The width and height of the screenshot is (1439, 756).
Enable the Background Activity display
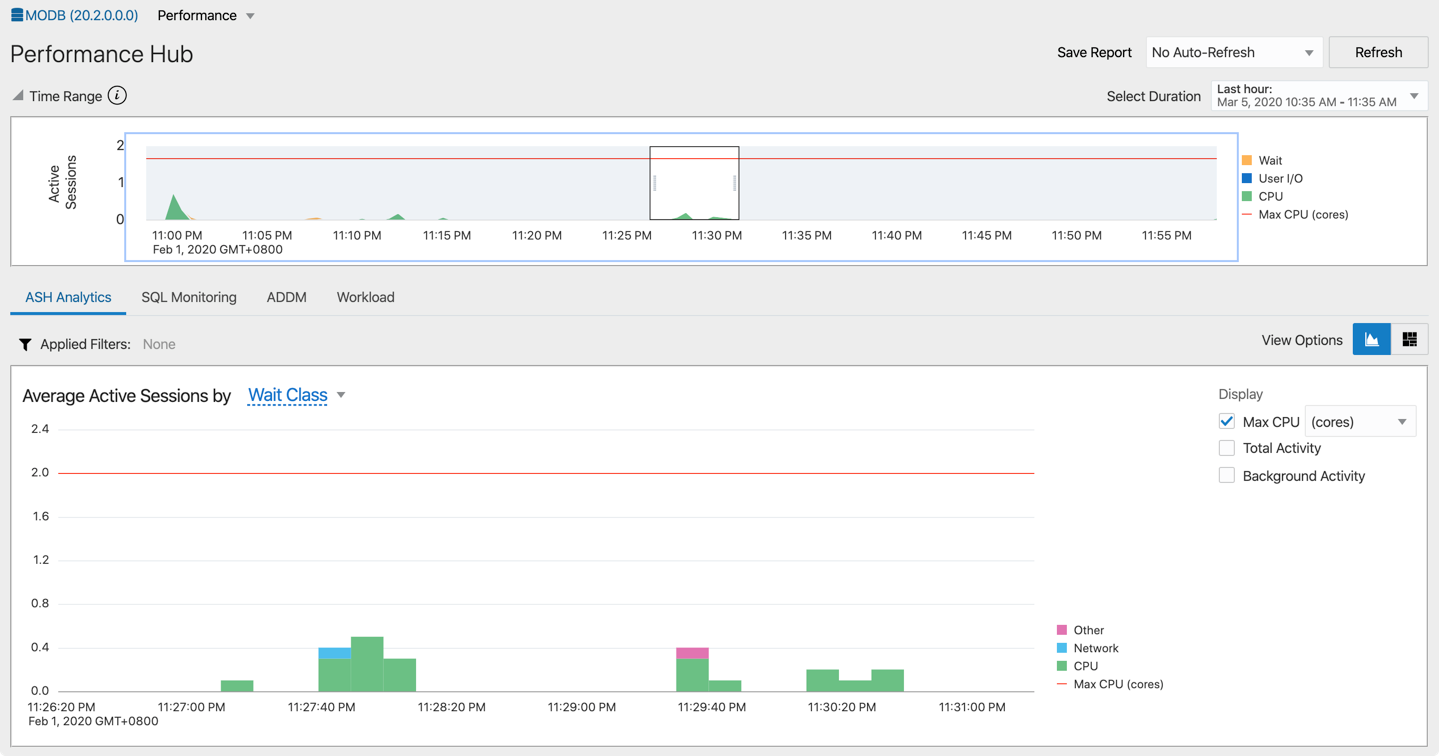click(x=1226, y=475)
